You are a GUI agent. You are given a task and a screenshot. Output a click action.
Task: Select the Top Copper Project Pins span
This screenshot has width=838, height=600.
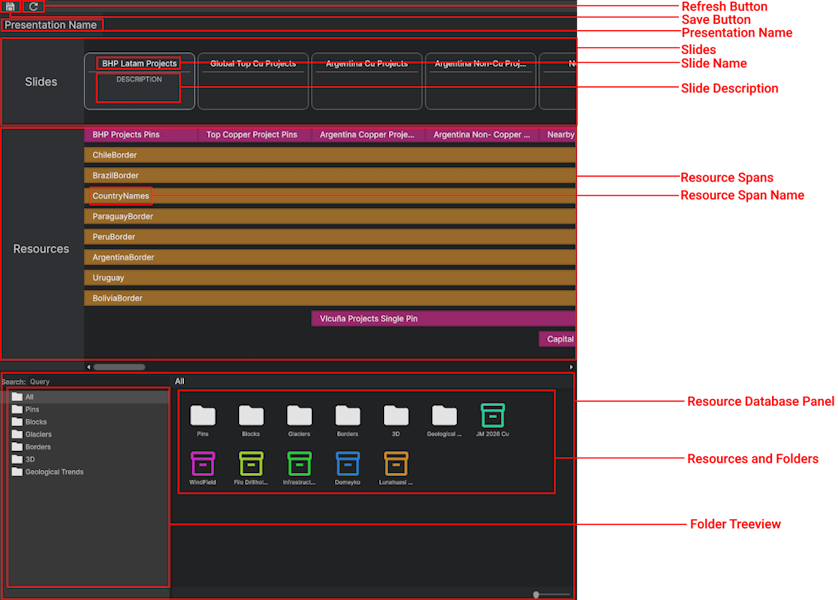[254, 135]
